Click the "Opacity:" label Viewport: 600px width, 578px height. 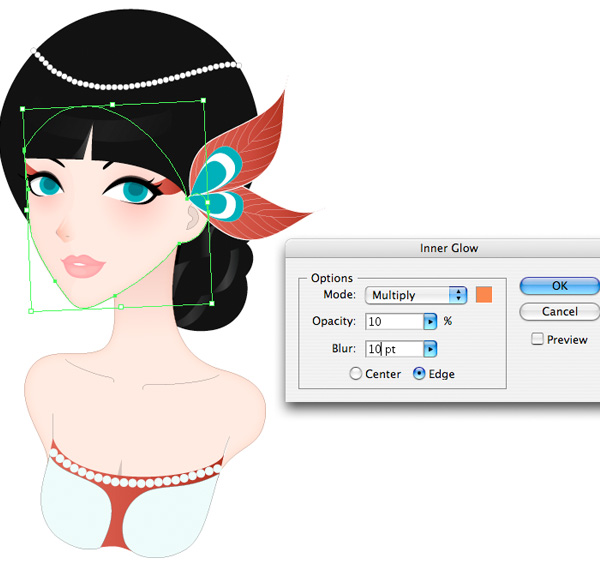(x=334, y=321)
